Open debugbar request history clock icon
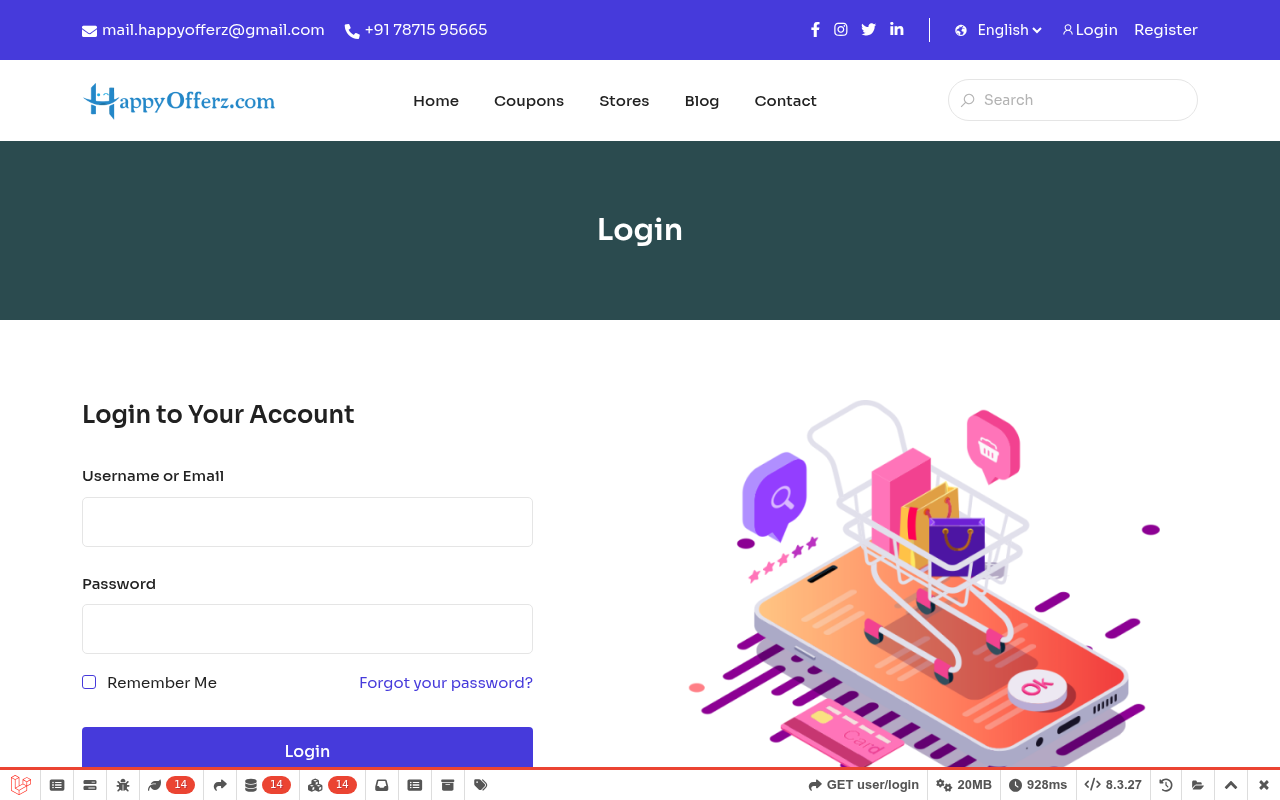Screen dimensions: 1280x800 pyautogui.click(x=1165, y=785)
